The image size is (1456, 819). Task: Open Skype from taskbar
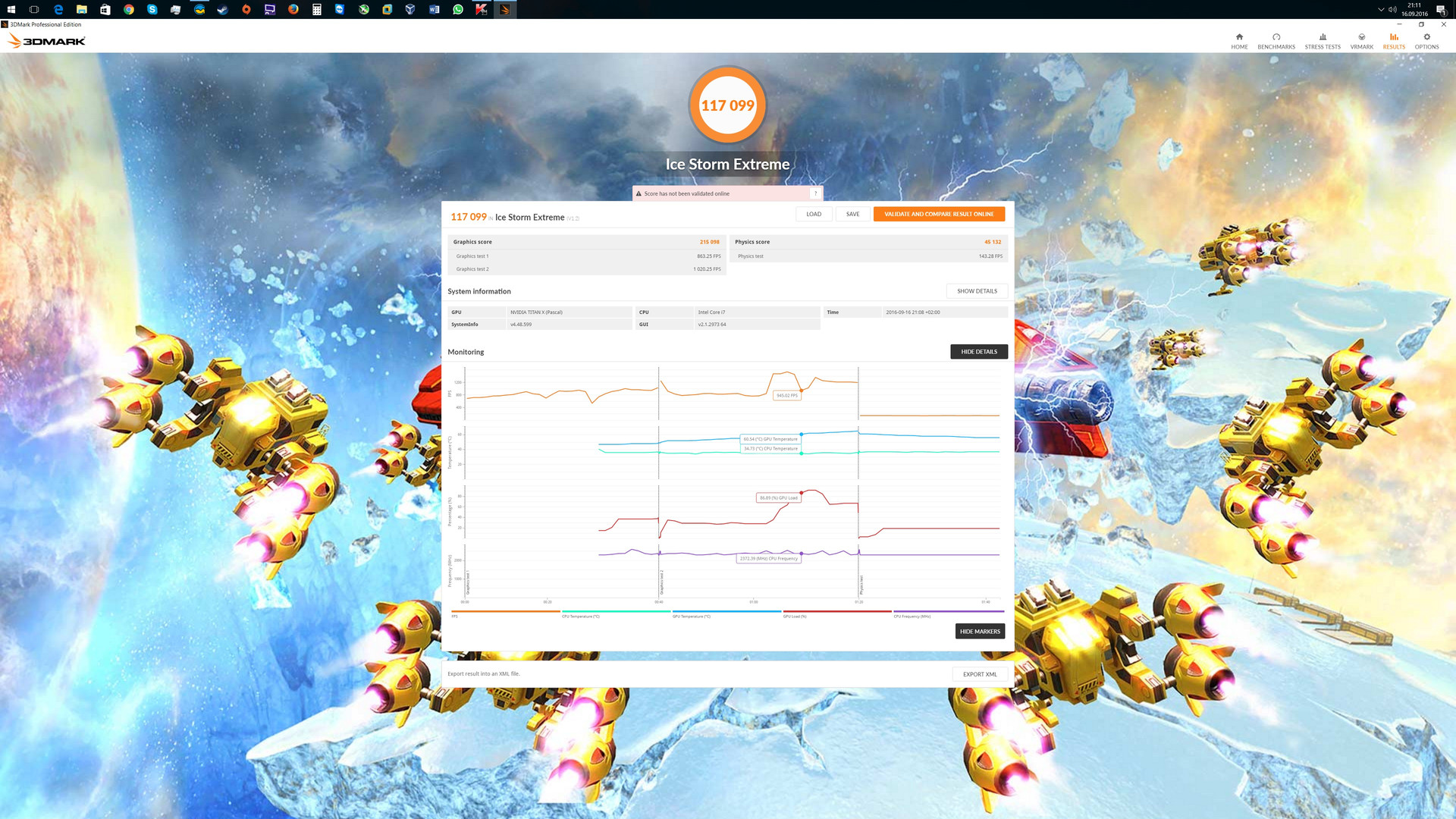152,9
